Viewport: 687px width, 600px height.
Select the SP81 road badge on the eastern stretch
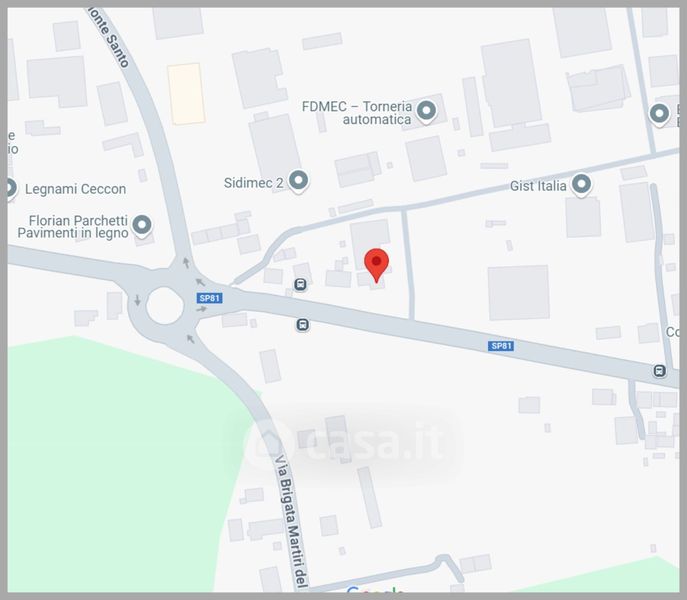pyautogui.click(x=501, y=346)
